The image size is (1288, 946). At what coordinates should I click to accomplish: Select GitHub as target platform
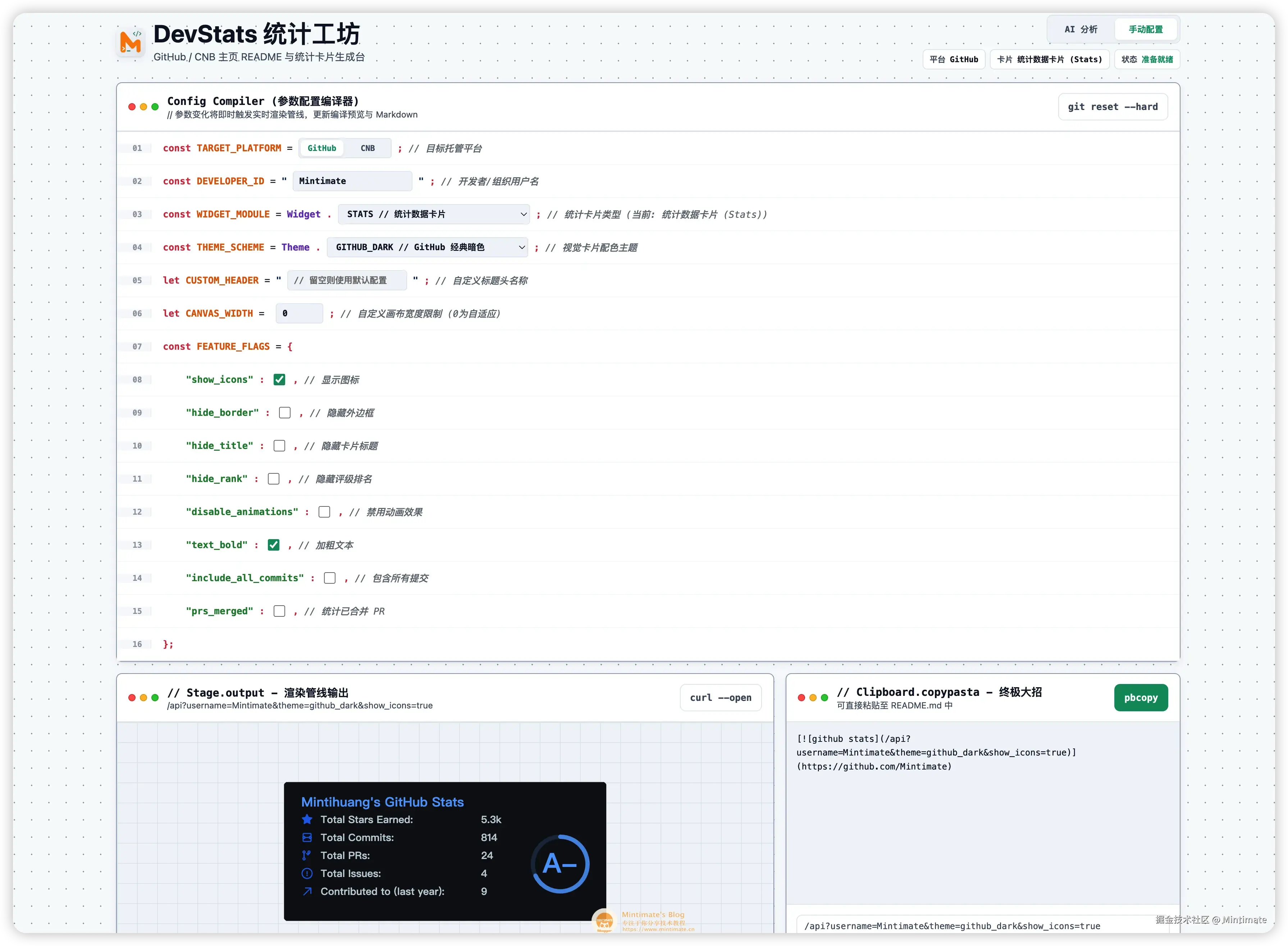pyautogui.click(x=322, y=148)
